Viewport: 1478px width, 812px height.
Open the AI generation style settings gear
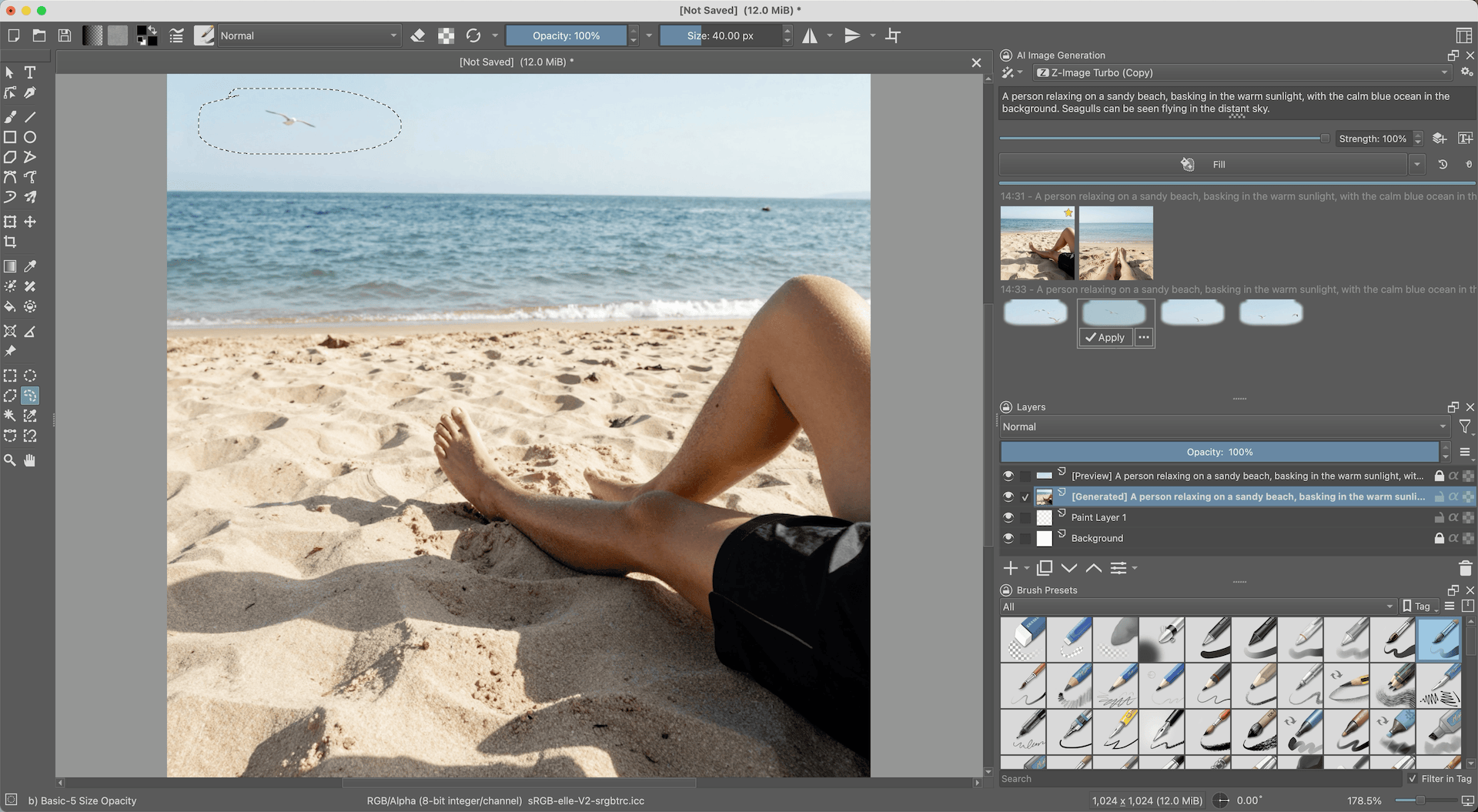1466,72
